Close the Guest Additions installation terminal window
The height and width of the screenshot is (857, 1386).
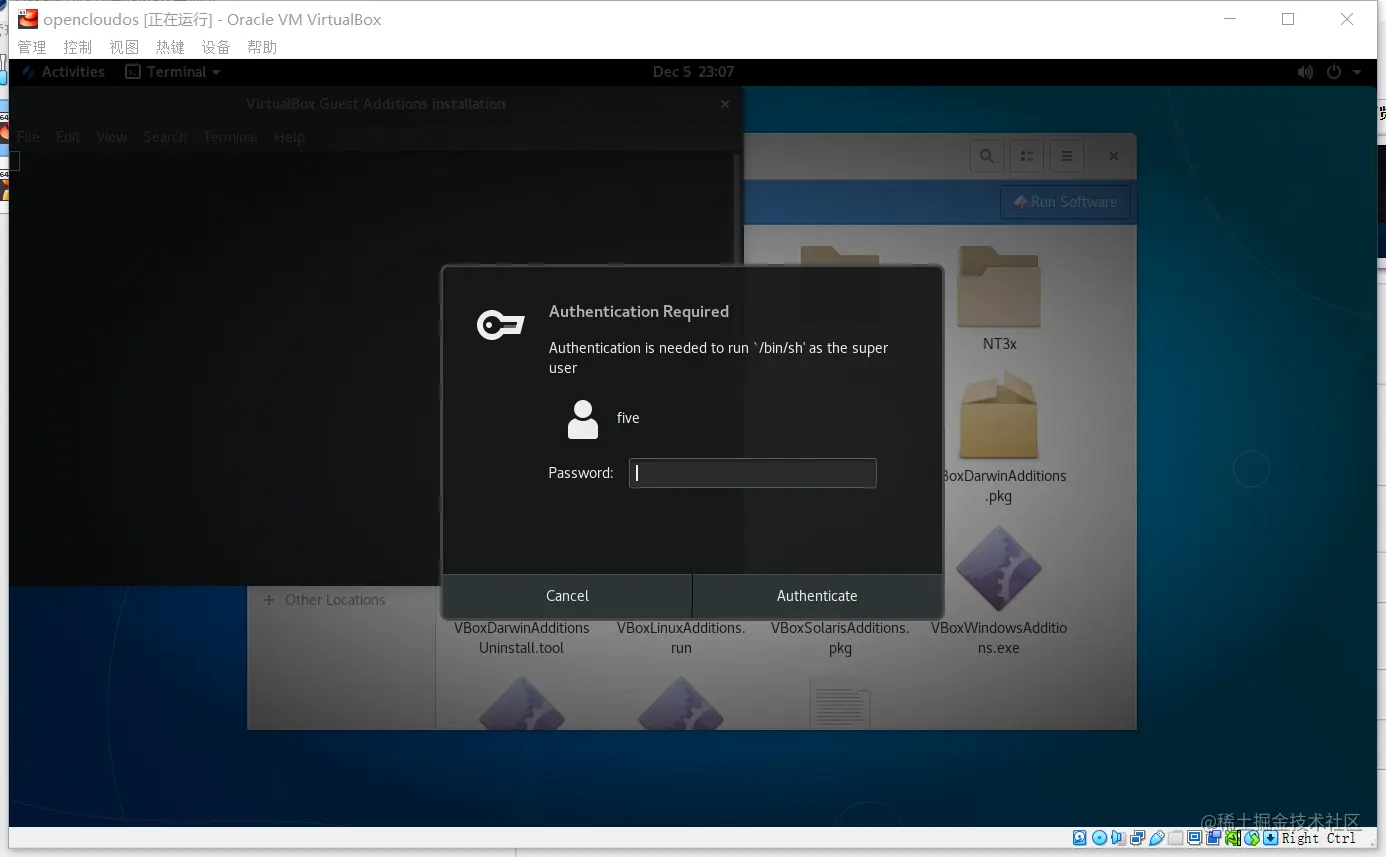tap(725, 104)
